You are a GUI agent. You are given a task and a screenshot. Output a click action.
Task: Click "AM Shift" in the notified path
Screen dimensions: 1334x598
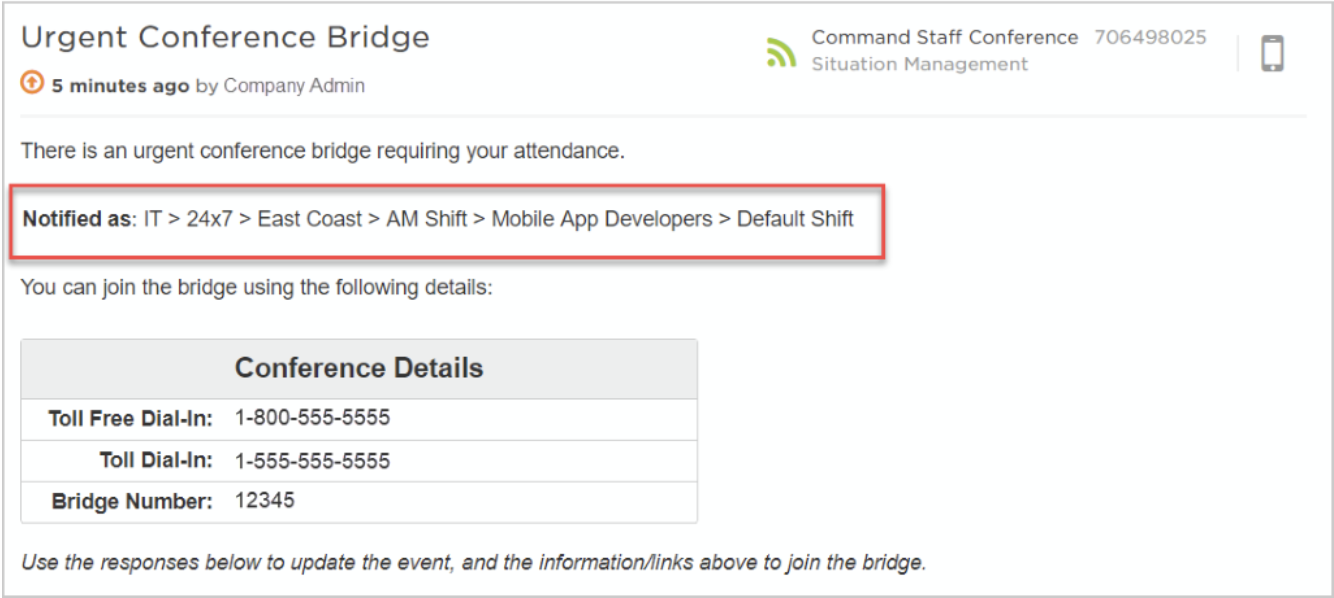coord(426,219)
